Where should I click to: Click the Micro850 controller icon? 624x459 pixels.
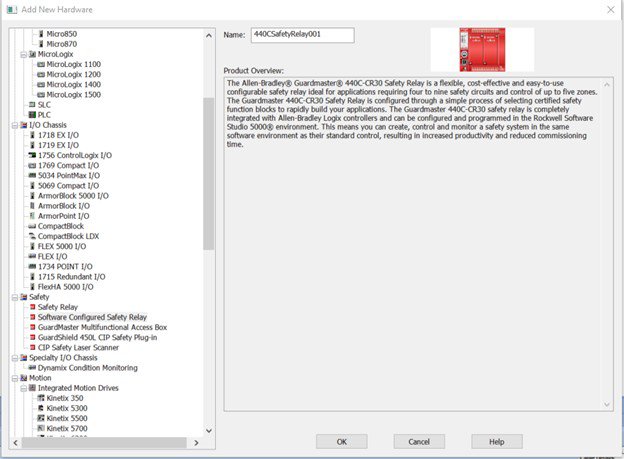click(41, 34)
